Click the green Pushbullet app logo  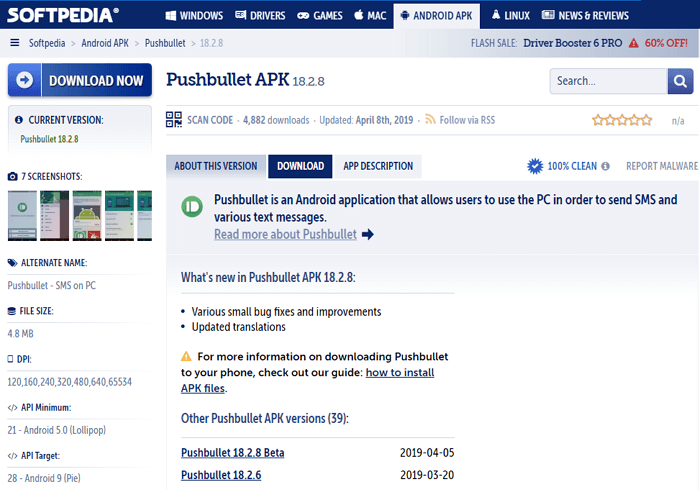pyautogui.click(x=192, y=207)
